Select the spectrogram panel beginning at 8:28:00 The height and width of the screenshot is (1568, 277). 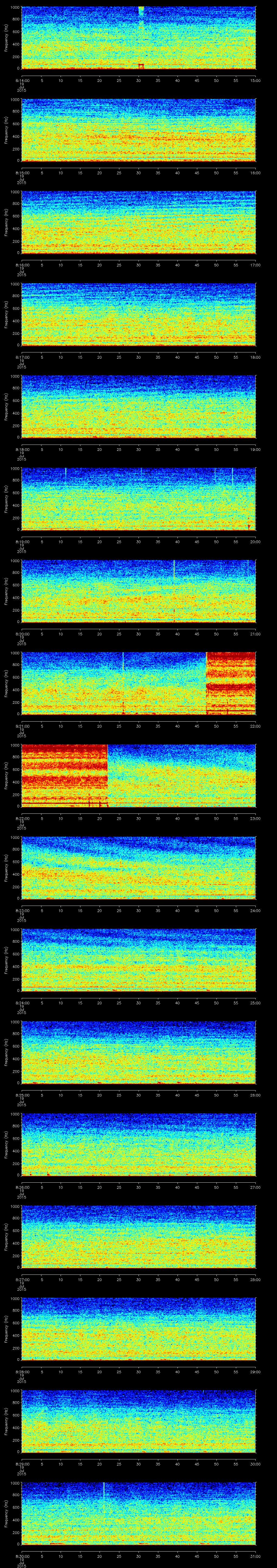click(139, 1329)
